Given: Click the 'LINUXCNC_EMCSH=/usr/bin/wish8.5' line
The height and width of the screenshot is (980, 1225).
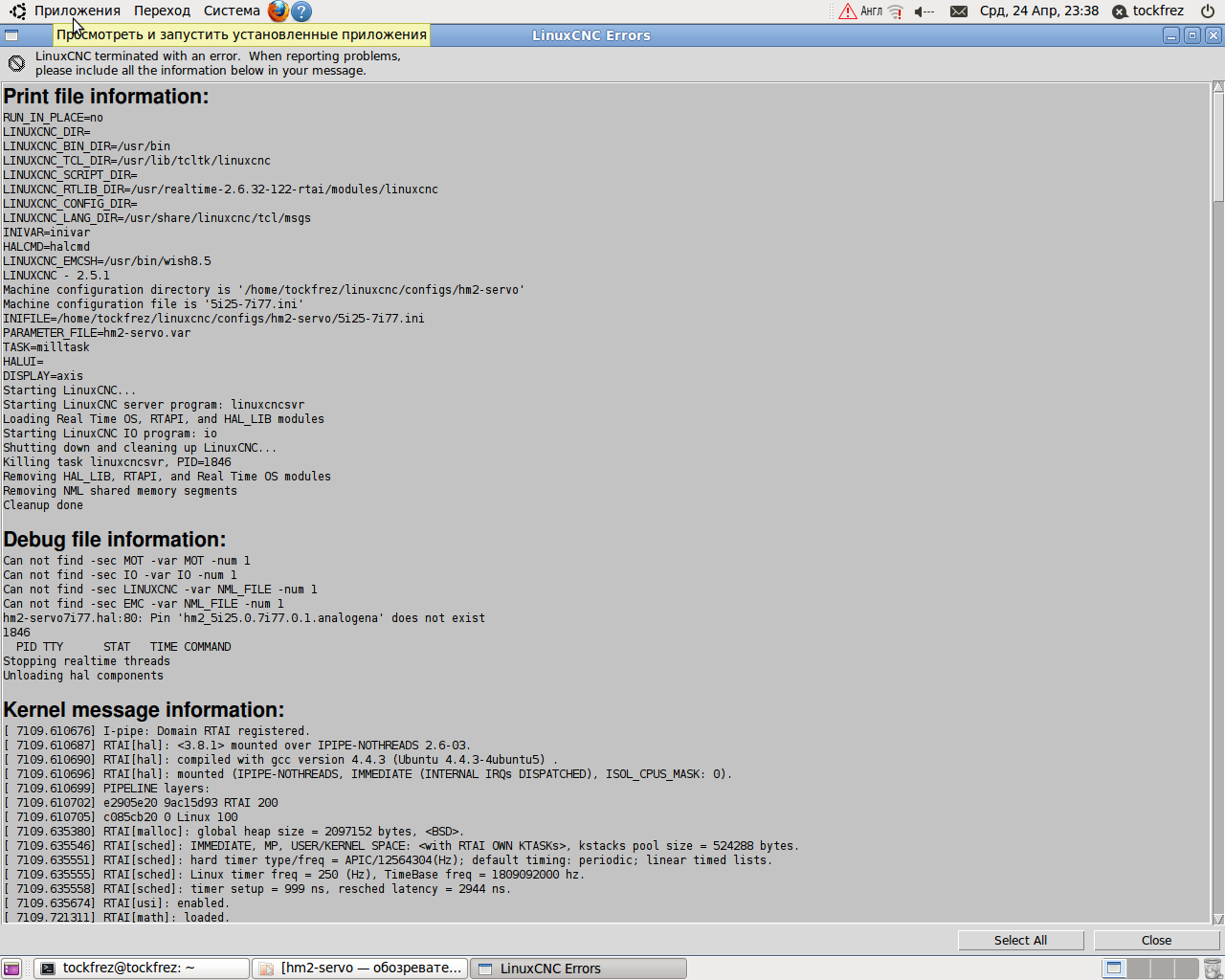Looking at the screenshot, I should 107,261.
